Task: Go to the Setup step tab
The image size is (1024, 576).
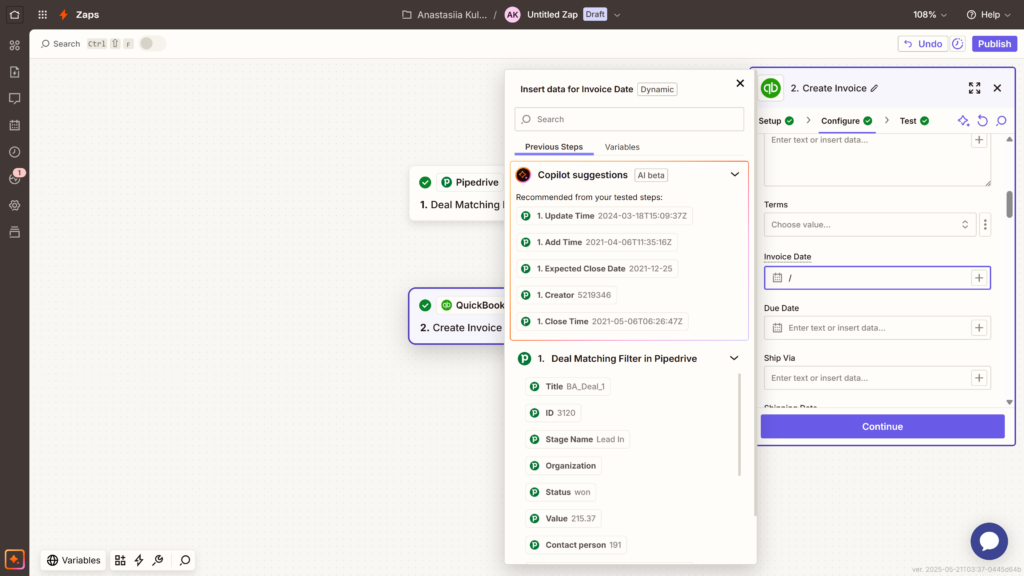Action: coord(776,121)
